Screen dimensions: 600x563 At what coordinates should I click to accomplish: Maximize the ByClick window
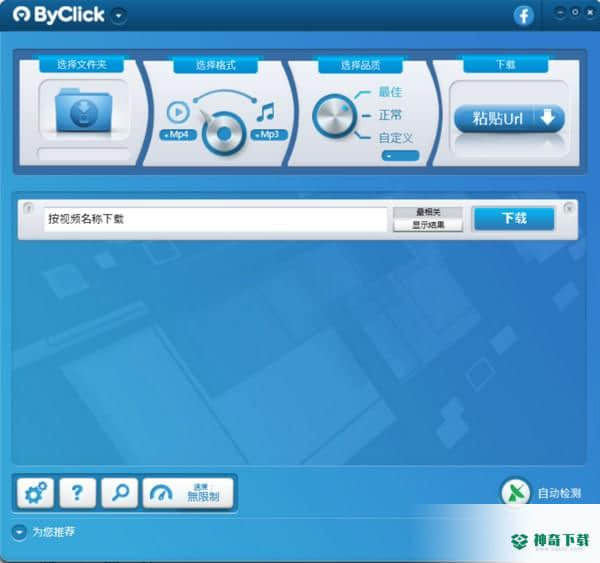click(575, 13)
